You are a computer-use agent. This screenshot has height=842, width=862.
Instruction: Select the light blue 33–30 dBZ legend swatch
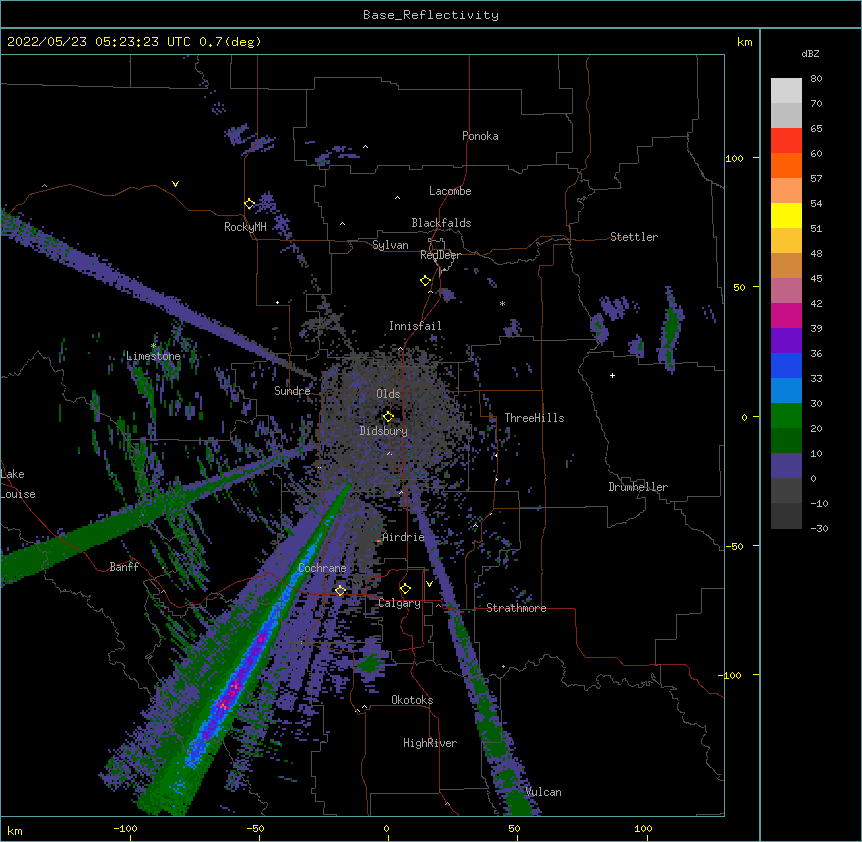click(x=786, y=391)
